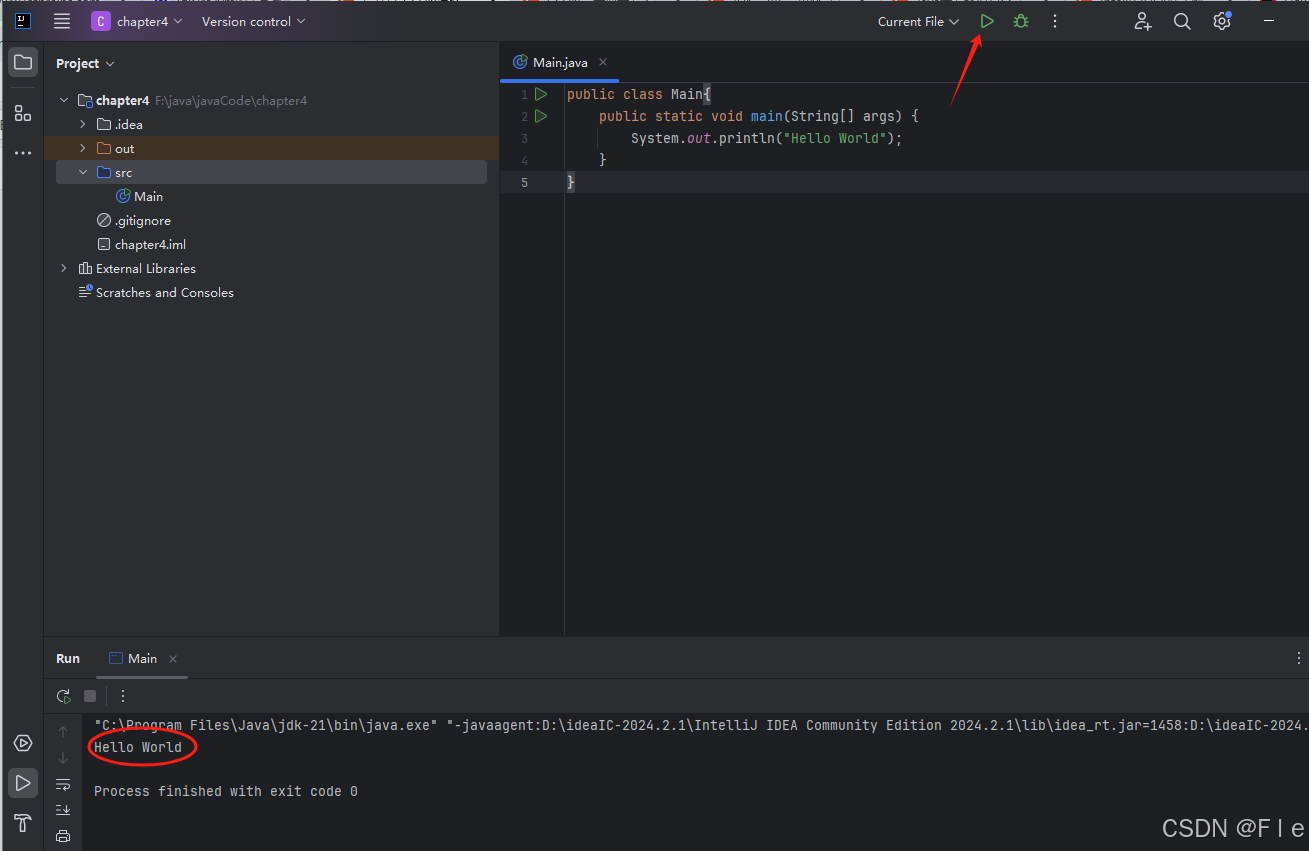Screen dimensions: 1309x851
Task: Start debugging with the bug icon
Action: tap(1020, 21)
